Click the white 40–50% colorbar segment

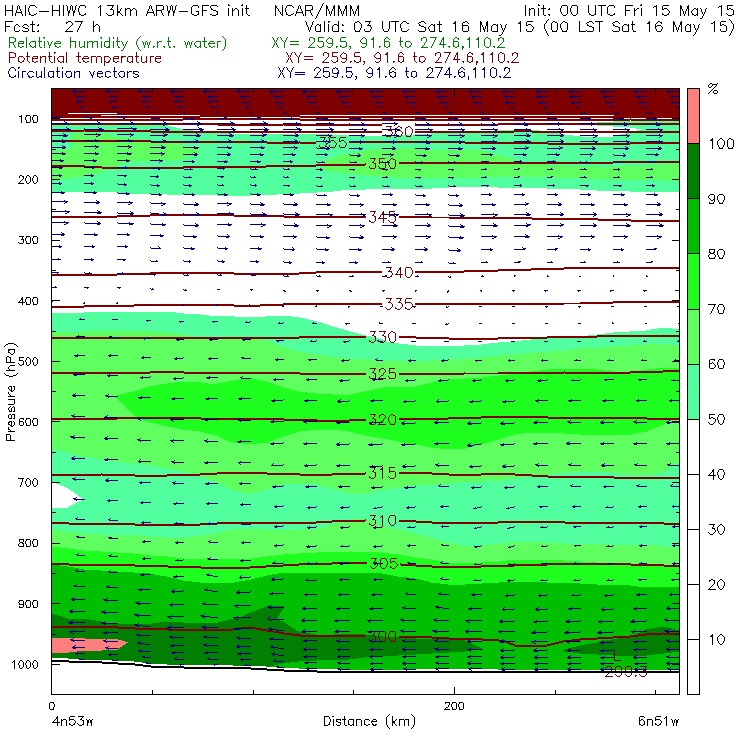(693, 446)
